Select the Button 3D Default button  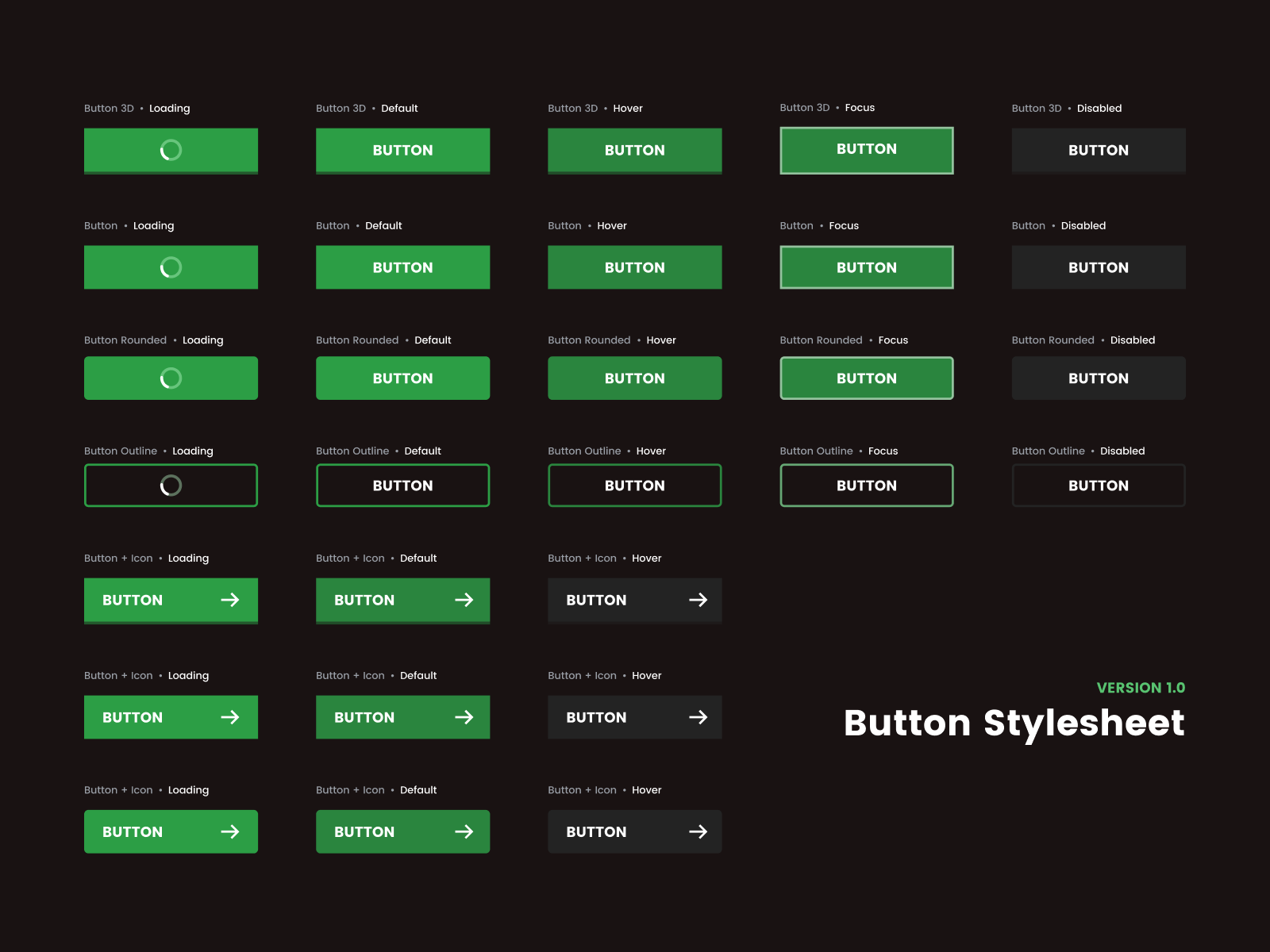pyautogui.click(x=402, y=150)
